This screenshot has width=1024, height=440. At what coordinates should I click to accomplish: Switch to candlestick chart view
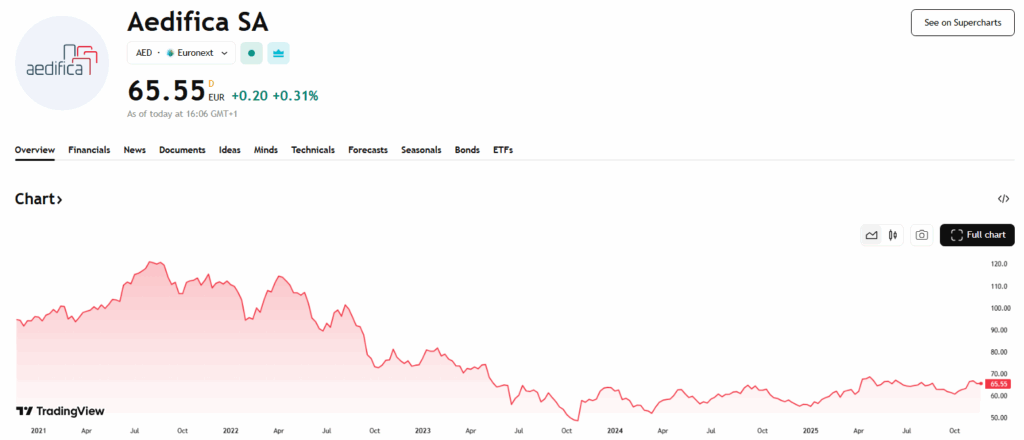click(x=893, y=235)
